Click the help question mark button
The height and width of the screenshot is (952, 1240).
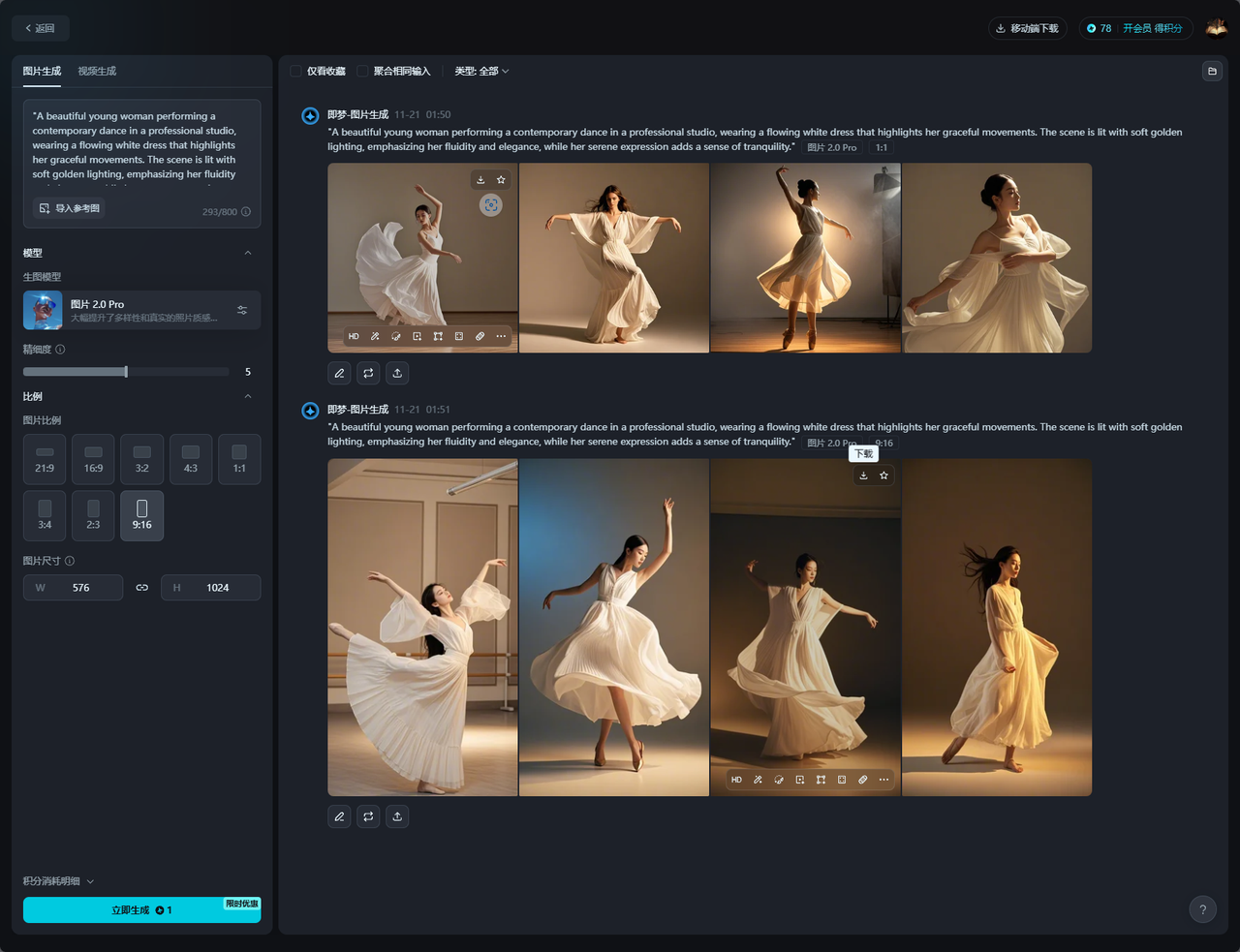click(x=1202, y=909)
